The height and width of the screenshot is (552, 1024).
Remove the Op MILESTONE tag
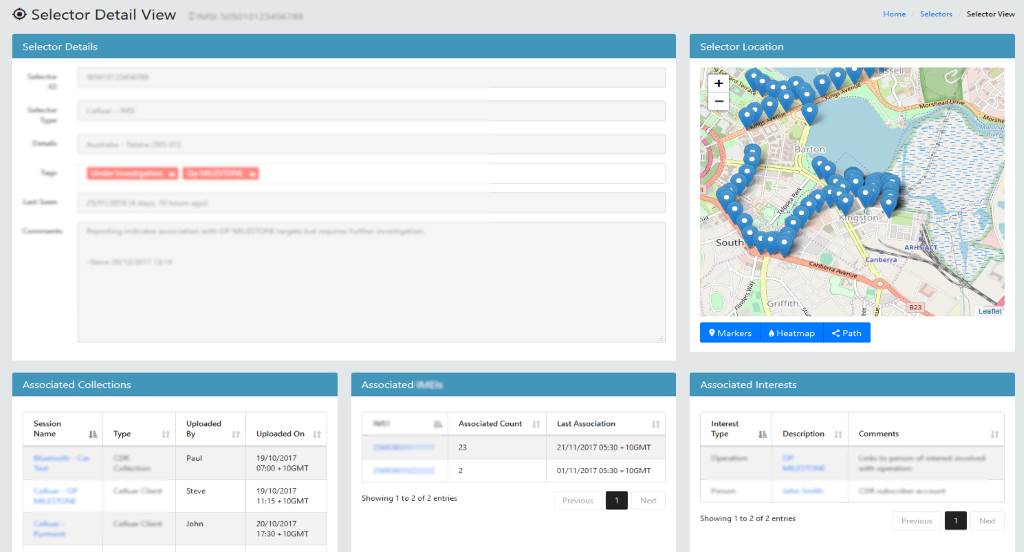[252, 174]
